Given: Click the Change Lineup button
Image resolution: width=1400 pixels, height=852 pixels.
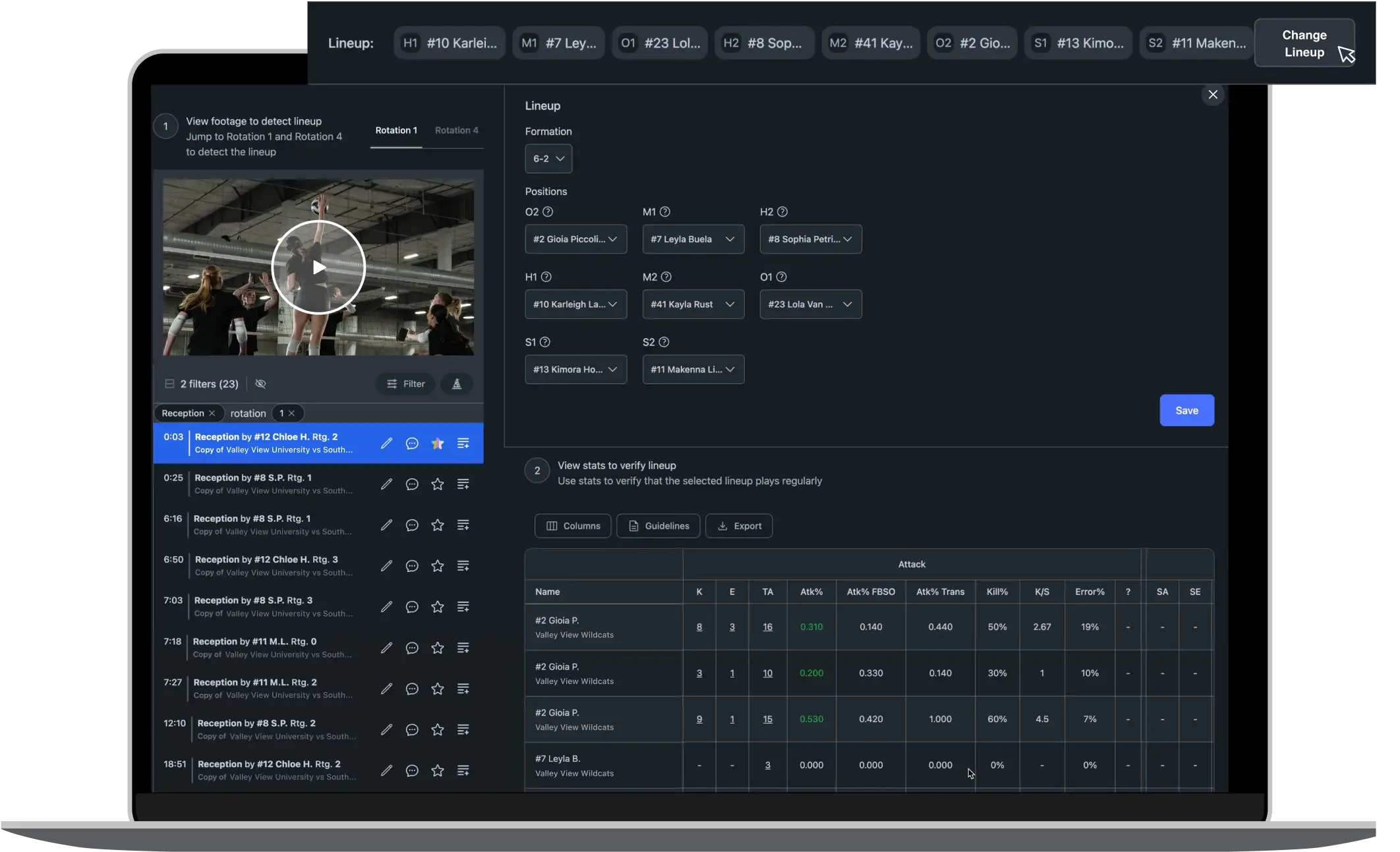Looking at the screenshot, I should 1304,43.
